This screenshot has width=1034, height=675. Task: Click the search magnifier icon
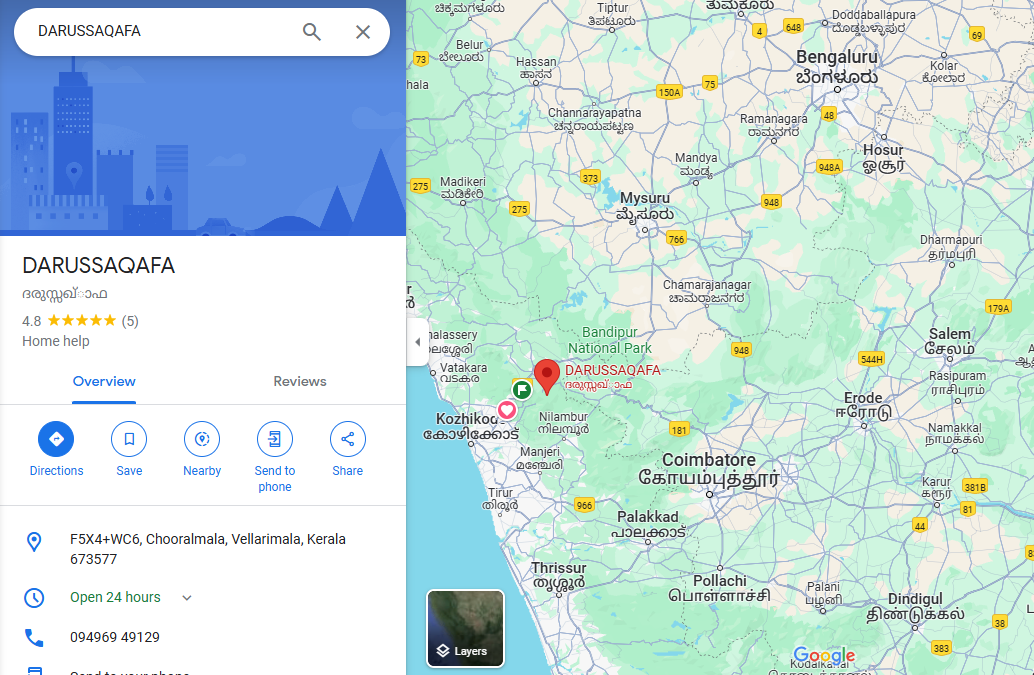click(x=312, y=32)
